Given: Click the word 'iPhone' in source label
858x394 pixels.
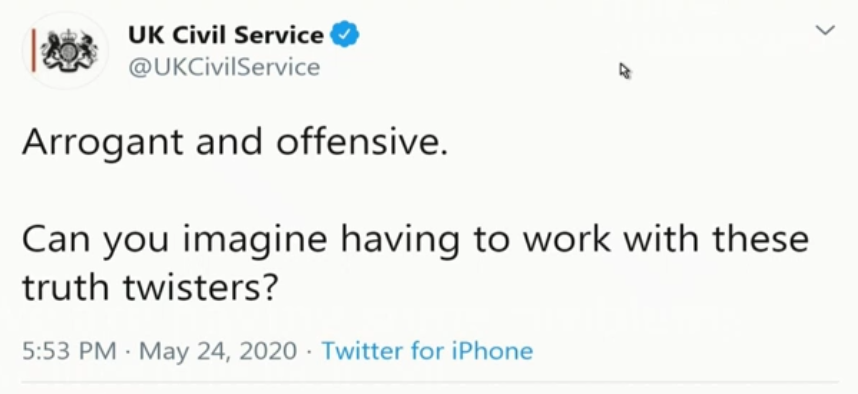Looking at the screenshot, I should click(492, 351).
